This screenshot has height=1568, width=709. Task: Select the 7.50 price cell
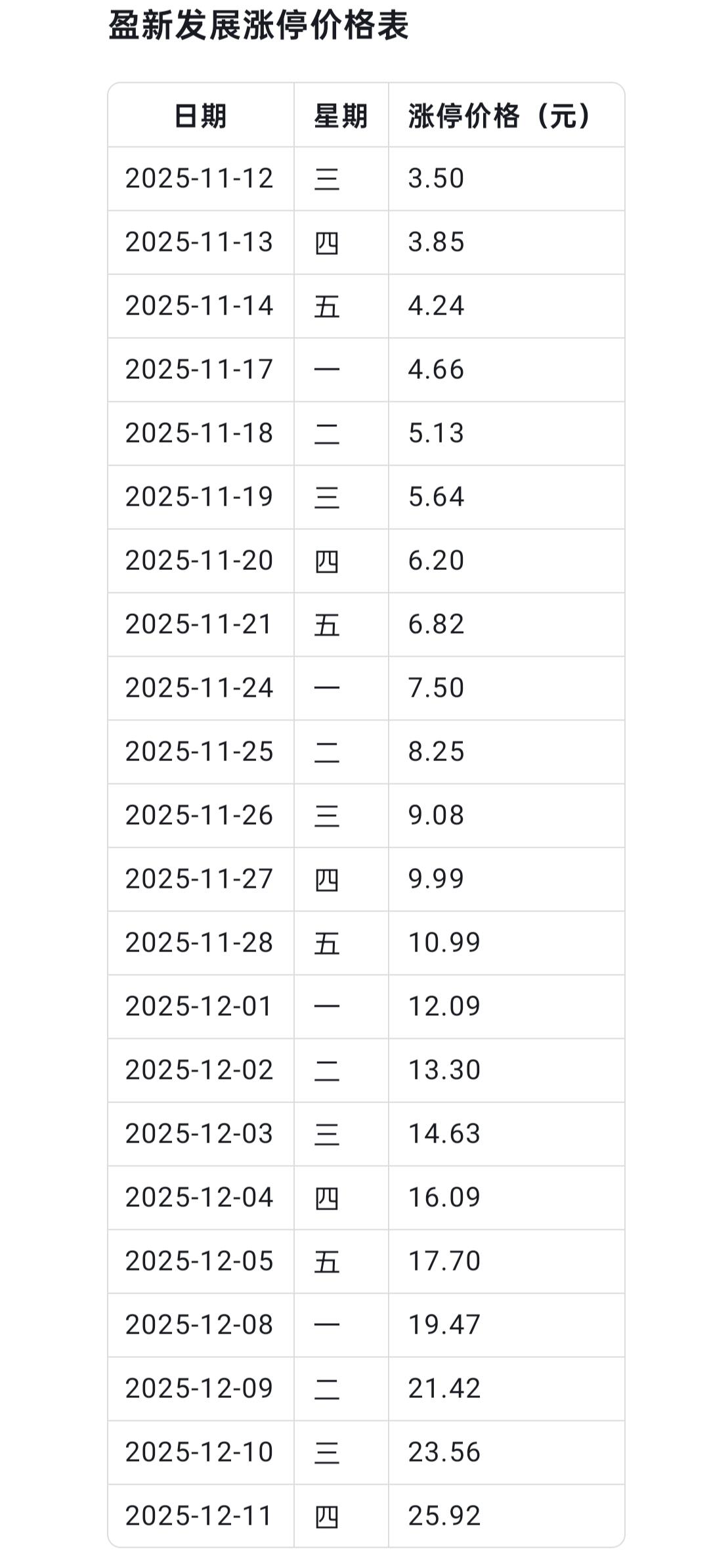point(437,688)
